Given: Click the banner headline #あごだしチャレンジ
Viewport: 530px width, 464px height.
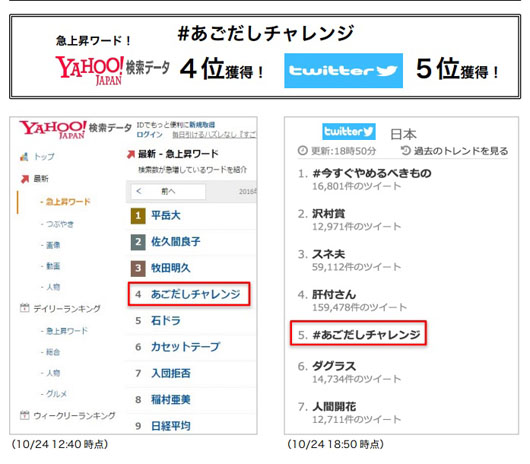Looking at the screenshot, I should click(266, 33).
